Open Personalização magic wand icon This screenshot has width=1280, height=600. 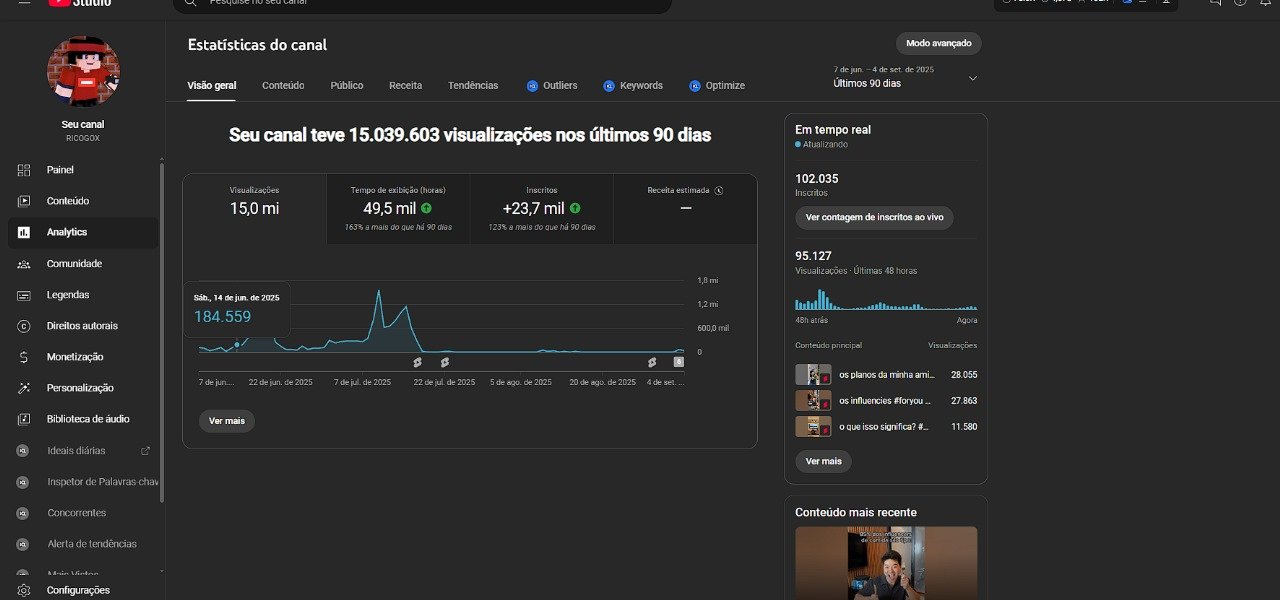coord(24,388)
